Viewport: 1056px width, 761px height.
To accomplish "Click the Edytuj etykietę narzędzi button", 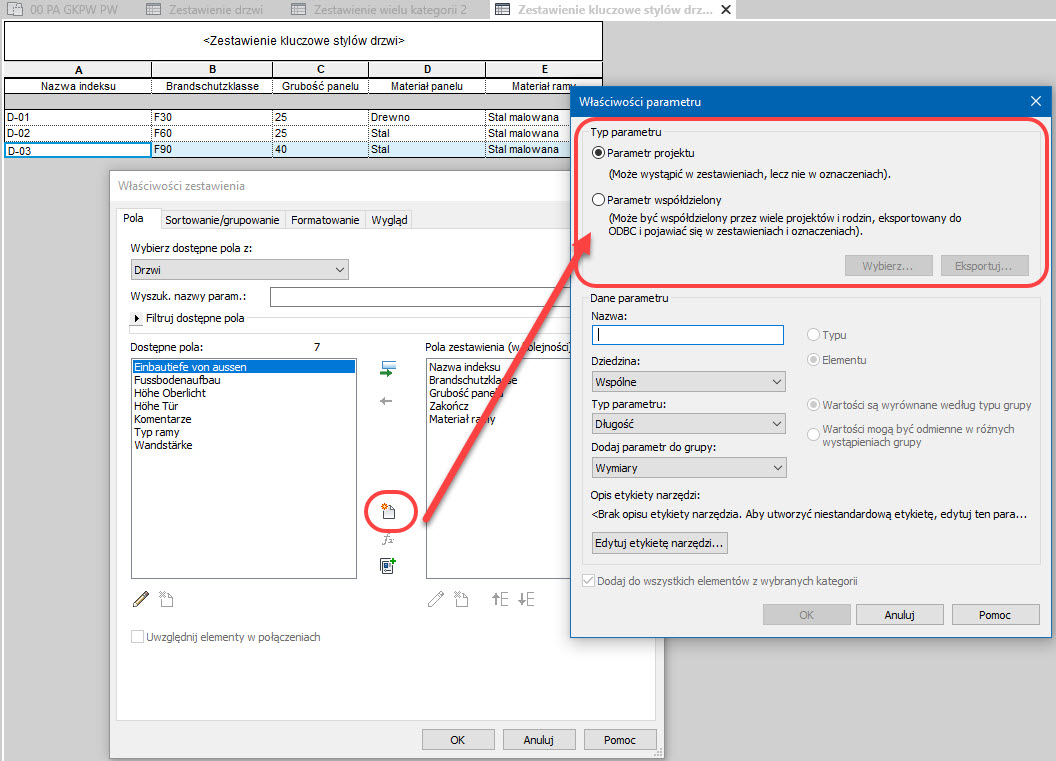I will [660, 543].
